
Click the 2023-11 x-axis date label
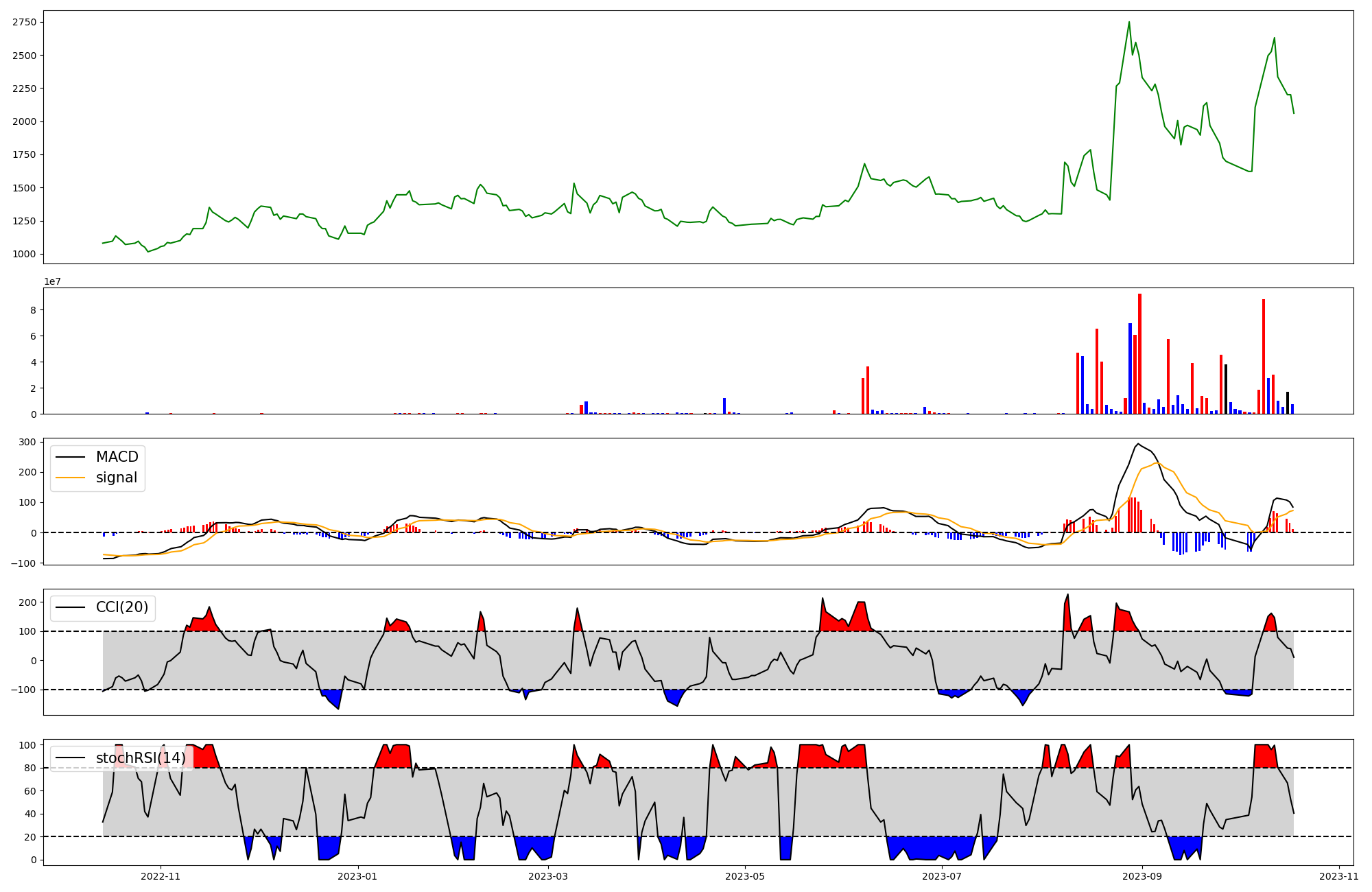click(x=1338, y=876)
